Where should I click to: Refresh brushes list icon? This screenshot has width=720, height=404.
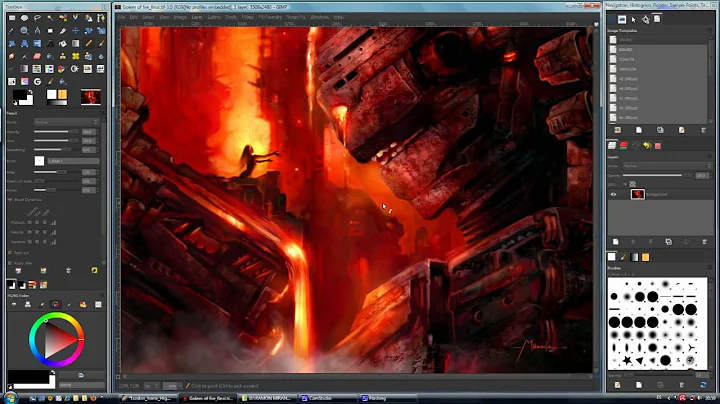[703, 385]
